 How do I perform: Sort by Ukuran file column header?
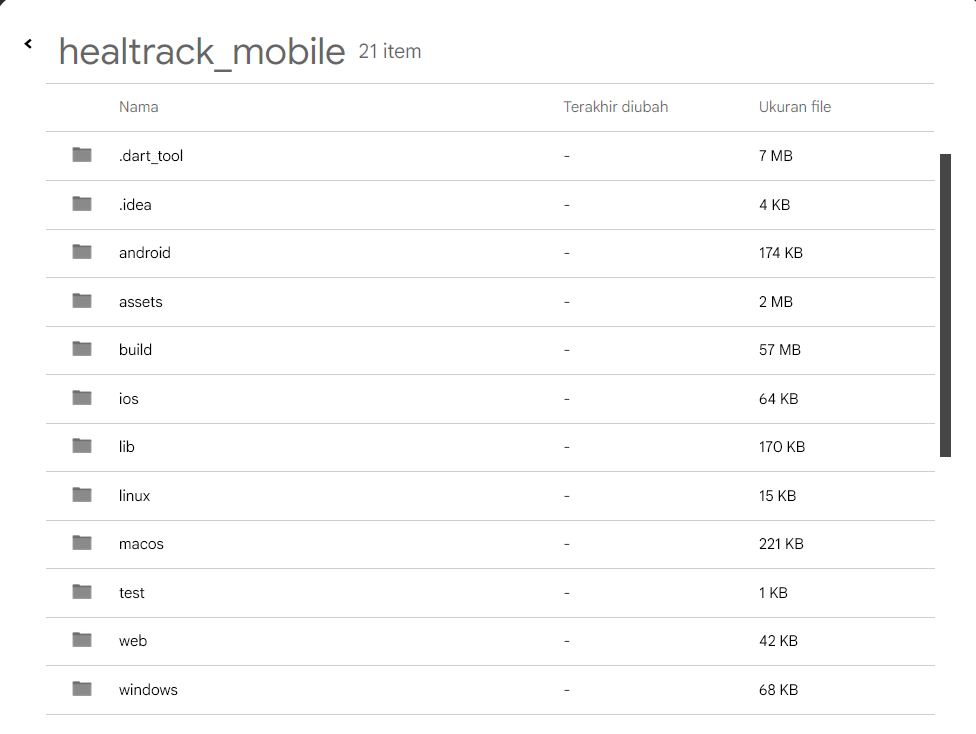(795, 107)
